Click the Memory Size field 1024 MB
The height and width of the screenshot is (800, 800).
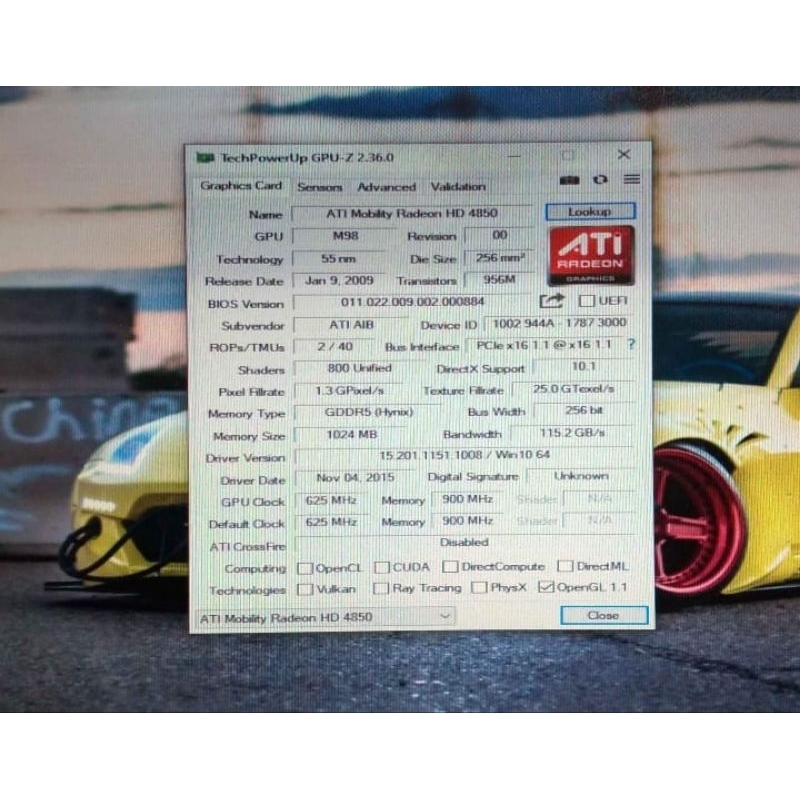click(352, 435)
